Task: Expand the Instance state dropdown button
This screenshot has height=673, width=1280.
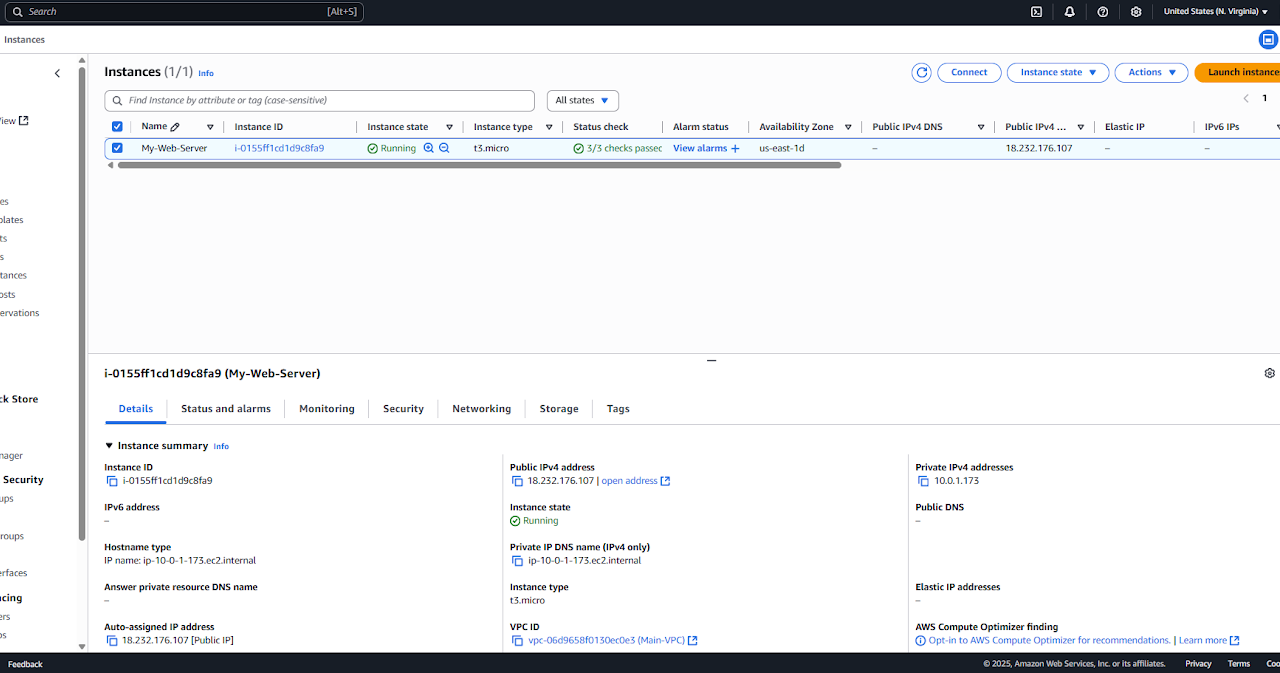Action: point(1058,72)
